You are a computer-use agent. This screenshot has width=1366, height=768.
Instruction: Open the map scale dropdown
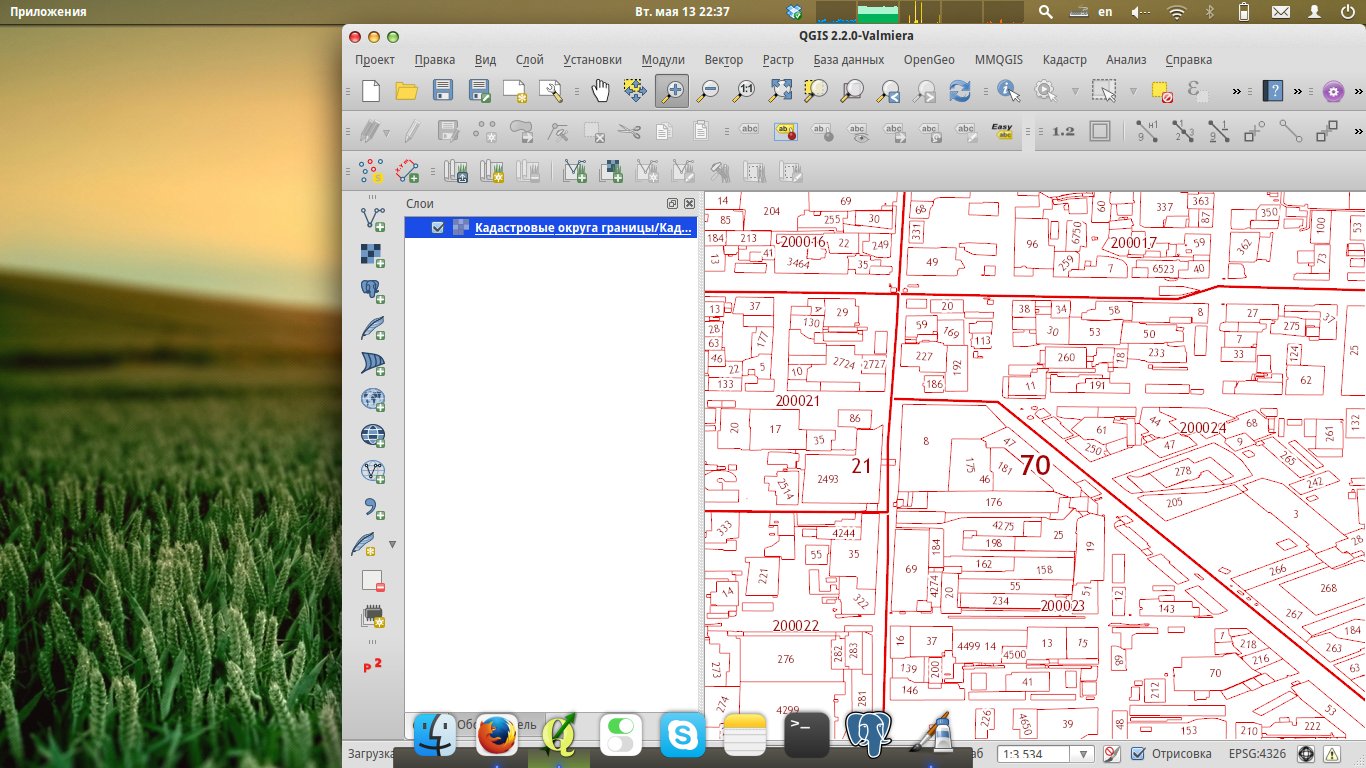1082,754
